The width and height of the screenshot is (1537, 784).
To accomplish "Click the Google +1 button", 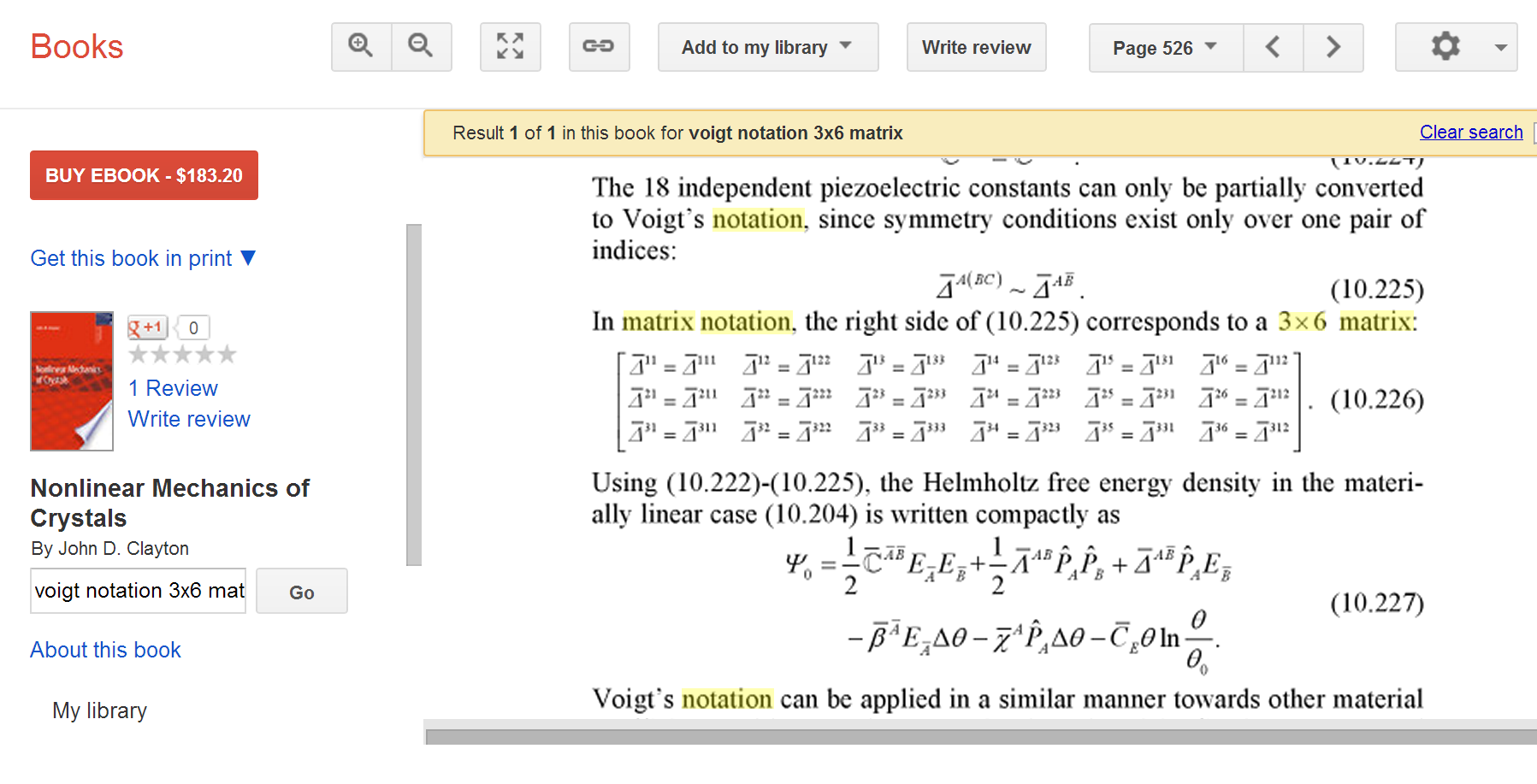I will point(147,327).
